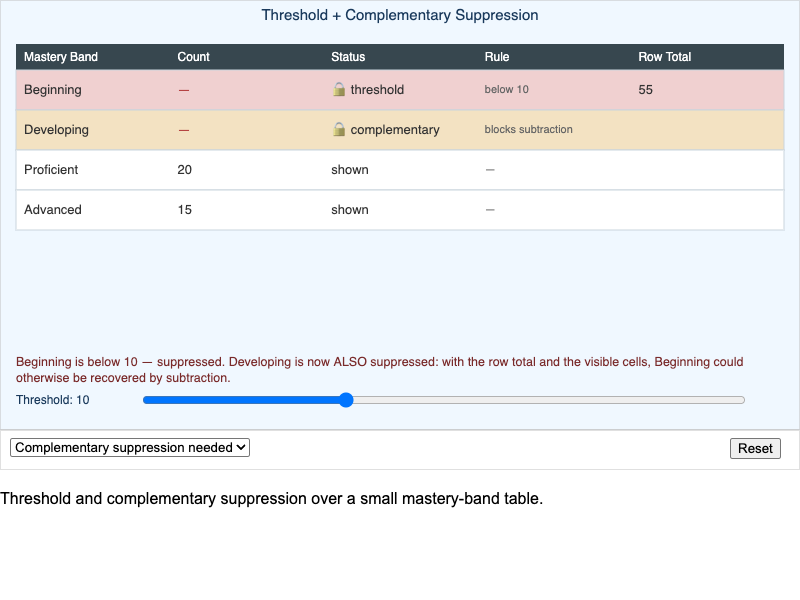This screenshot has height=600, width=800.
Task: Click the below 10 rule text
Action: pyautogui.click(x=507, y=89)
